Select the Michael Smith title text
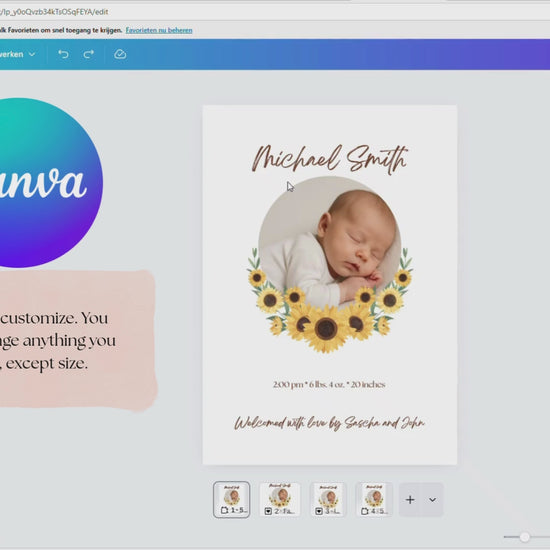This screenshot has width=550, height=550. pyautogui.click(x=330, y=159)
